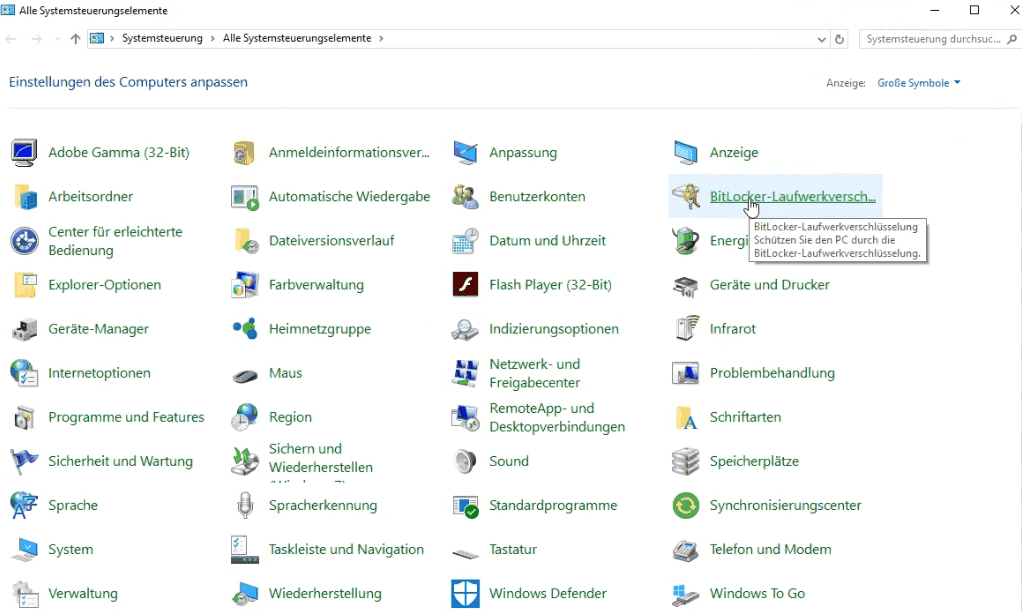
Task: Expand the chevron after Systemsteuerung breadcrumb
Action: tap(212, 39)
